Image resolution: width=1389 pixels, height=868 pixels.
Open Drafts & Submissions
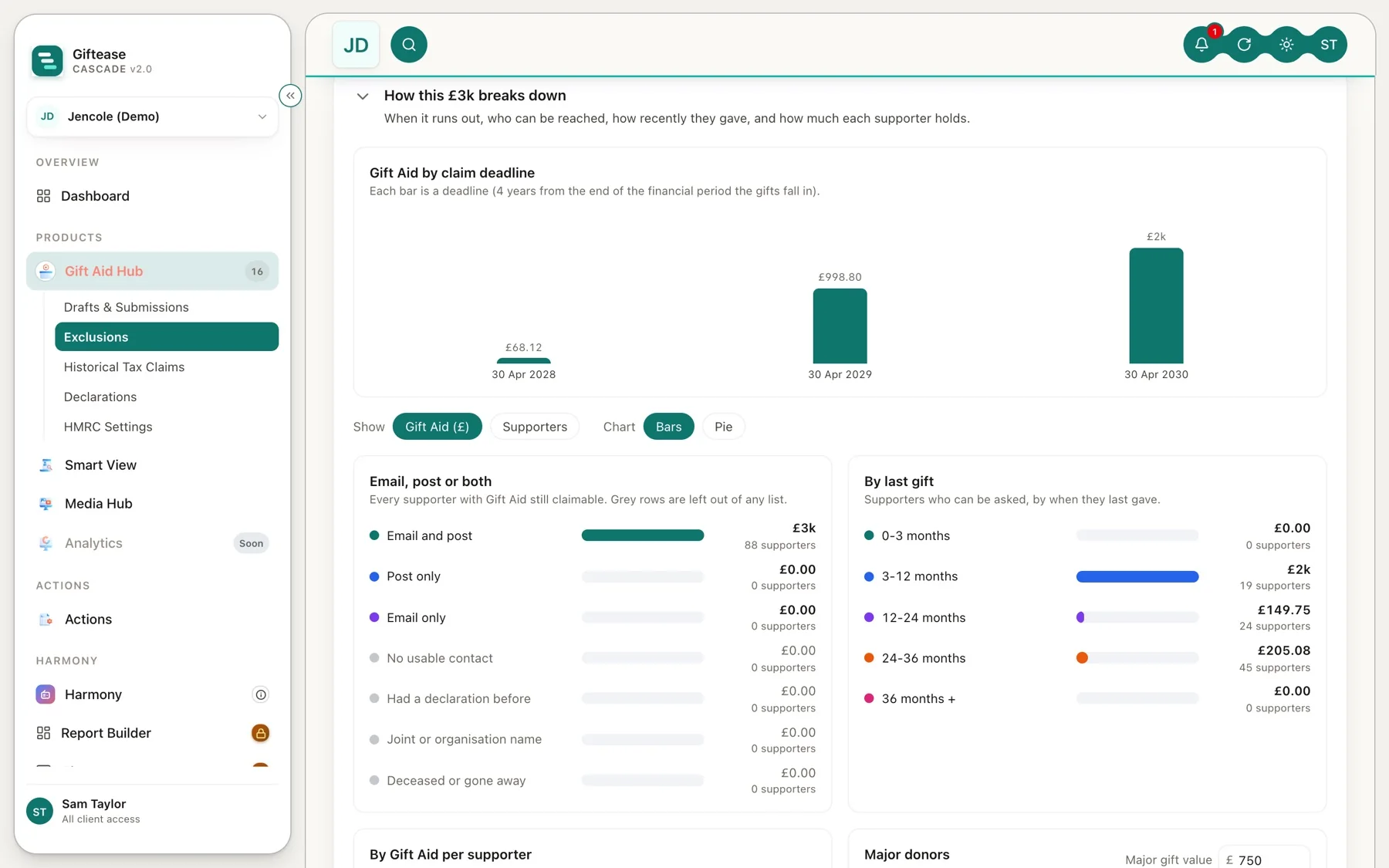(x=127, y=307)
